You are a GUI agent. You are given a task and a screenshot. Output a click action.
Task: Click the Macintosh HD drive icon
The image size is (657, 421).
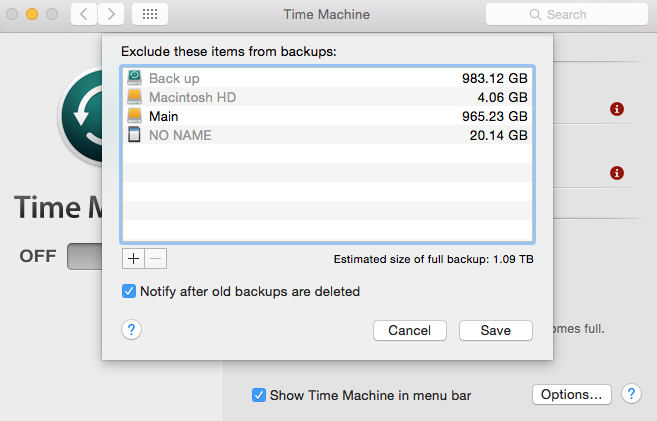135,97
